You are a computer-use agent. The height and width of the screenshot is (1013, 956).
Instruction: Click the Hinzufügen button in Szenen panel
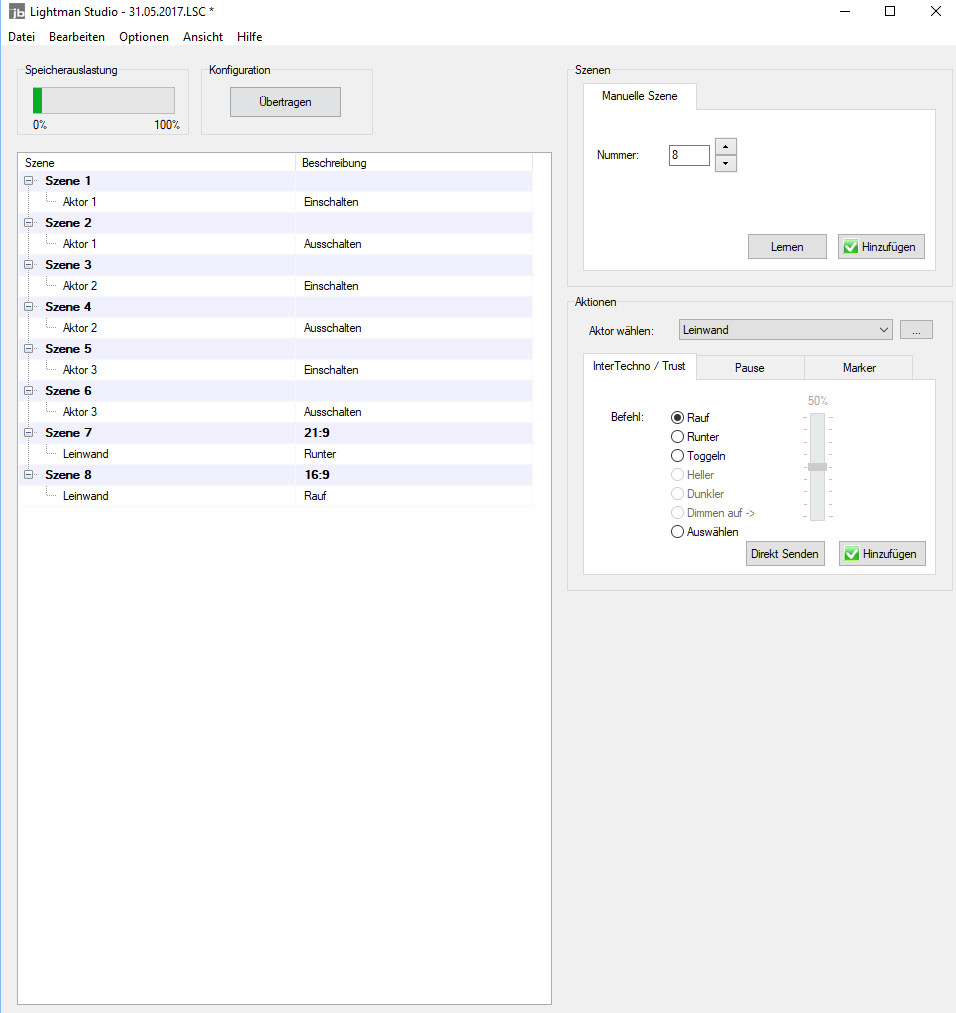881,247
